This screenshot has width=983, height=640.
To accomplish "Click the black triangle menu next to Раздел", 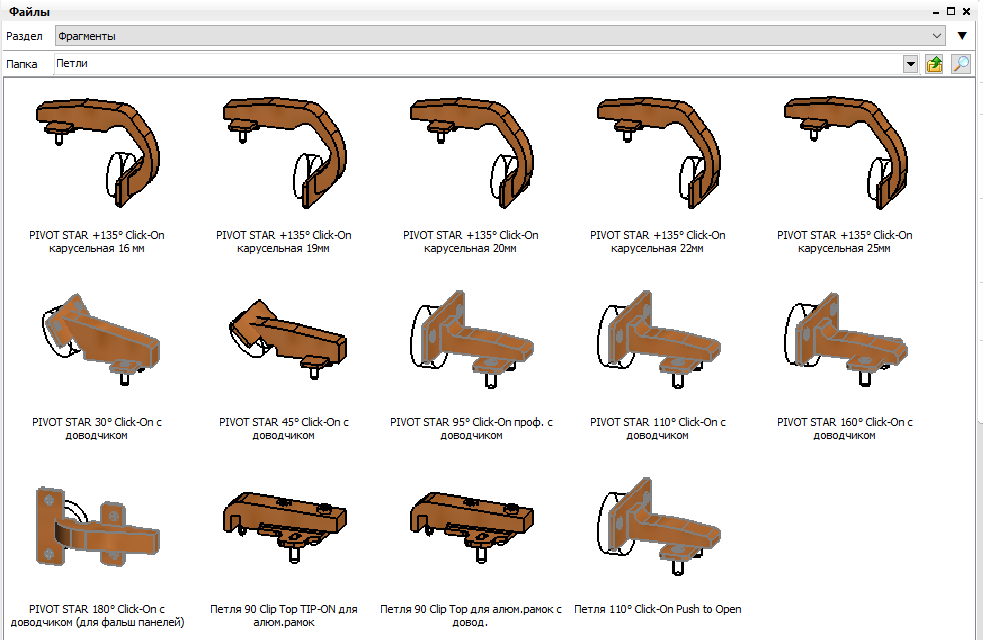I will point(962,36).
